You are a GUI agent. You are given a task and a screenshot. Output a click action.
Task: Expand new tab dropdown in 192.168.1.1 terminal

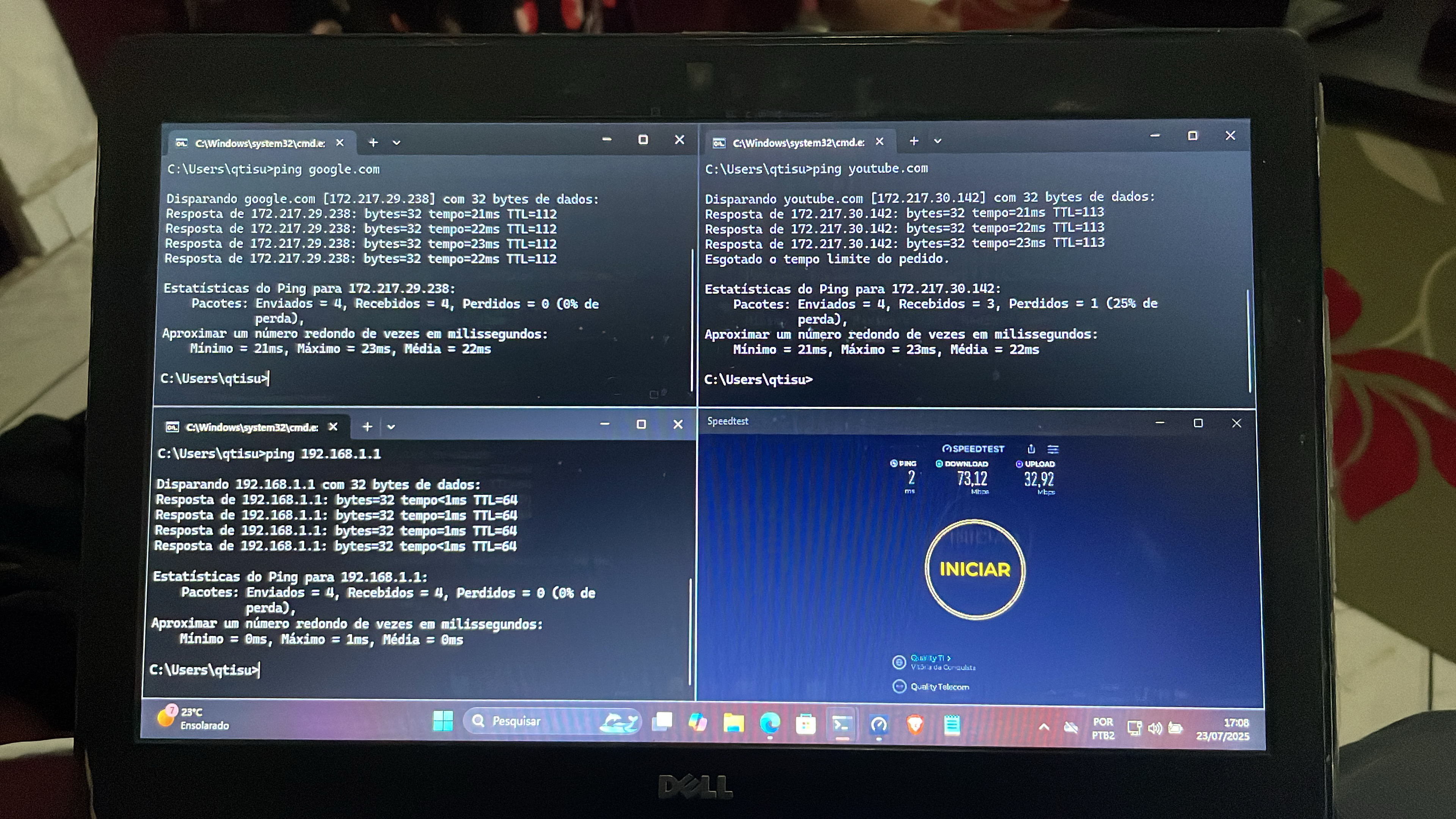[x=391, y=427]
